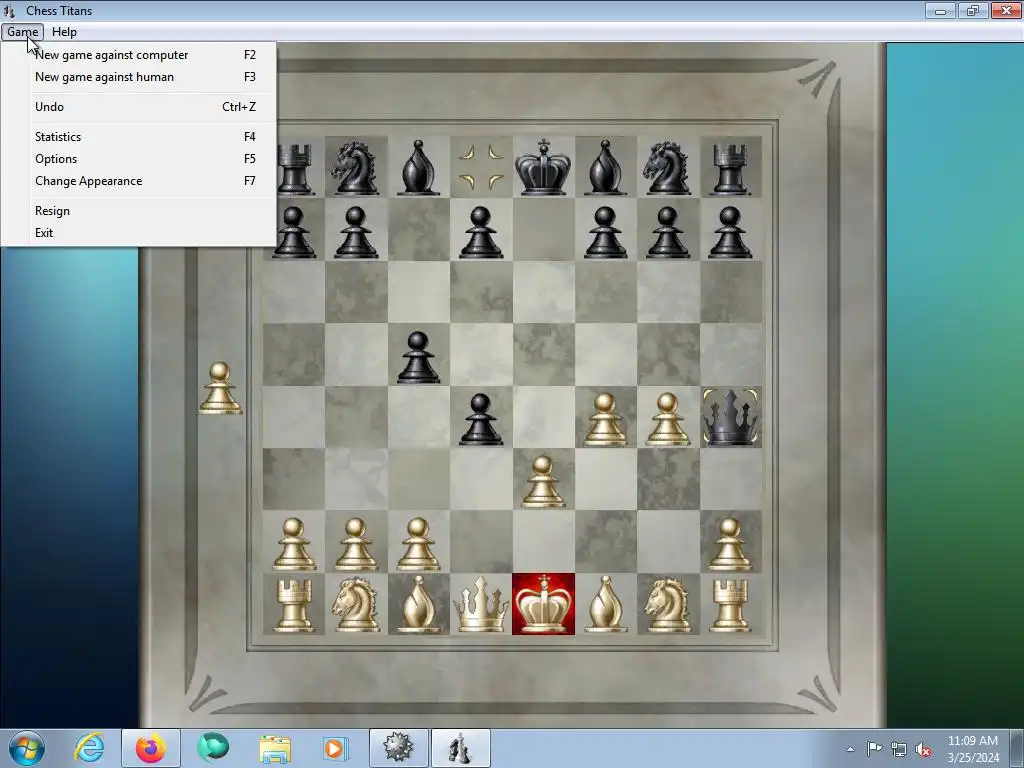This screenshot has height=768, width=1024.
Task: Select the white rook on a1
Action: [294, 605]
